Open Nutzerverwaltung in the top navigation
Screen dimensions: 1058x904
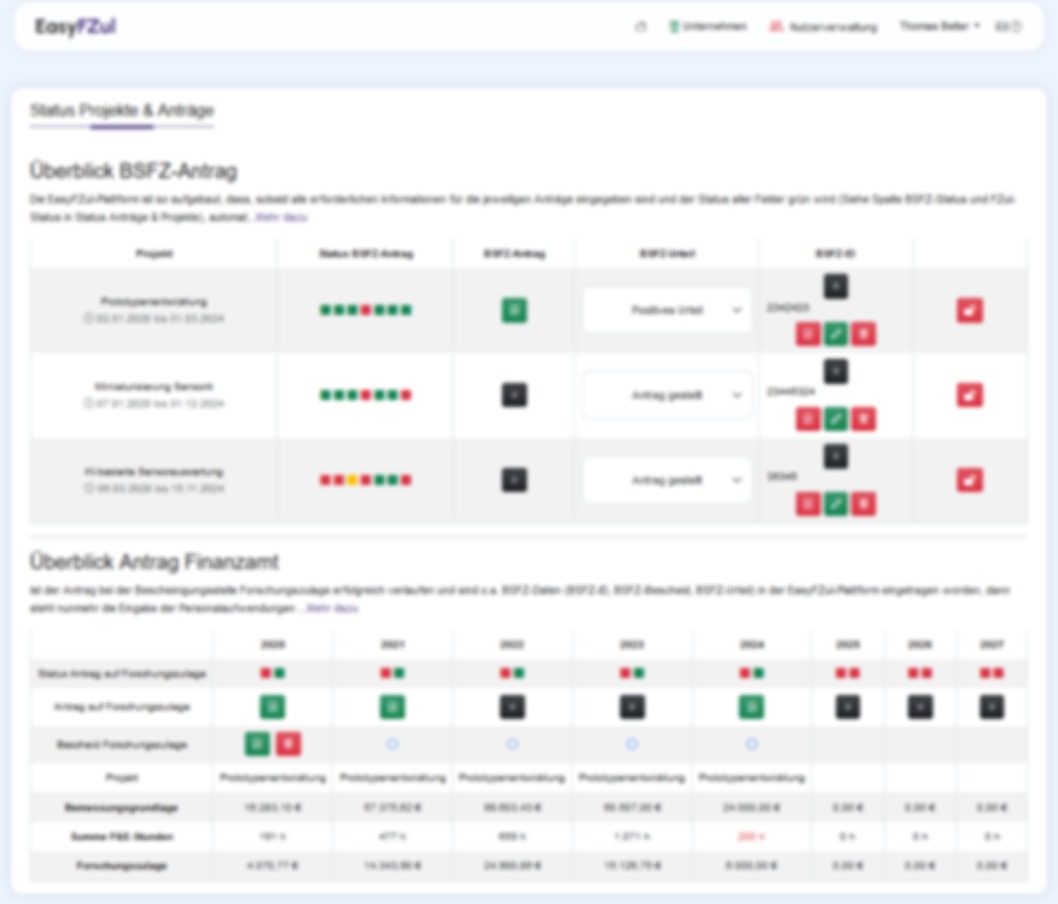click(x=823, y=27)
